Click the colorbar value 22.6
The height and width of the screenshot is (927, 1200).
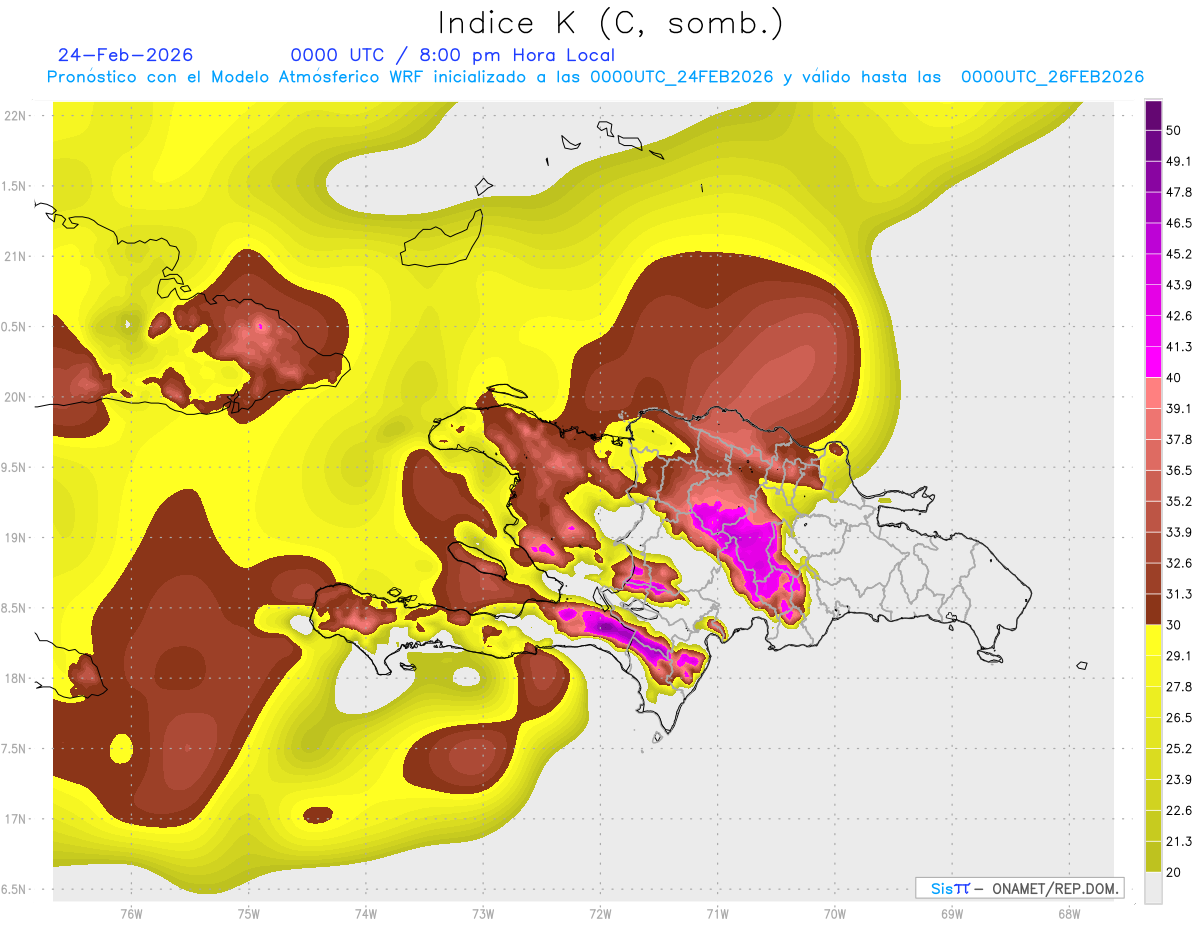pyautogui.click(x=1179, y=810)
